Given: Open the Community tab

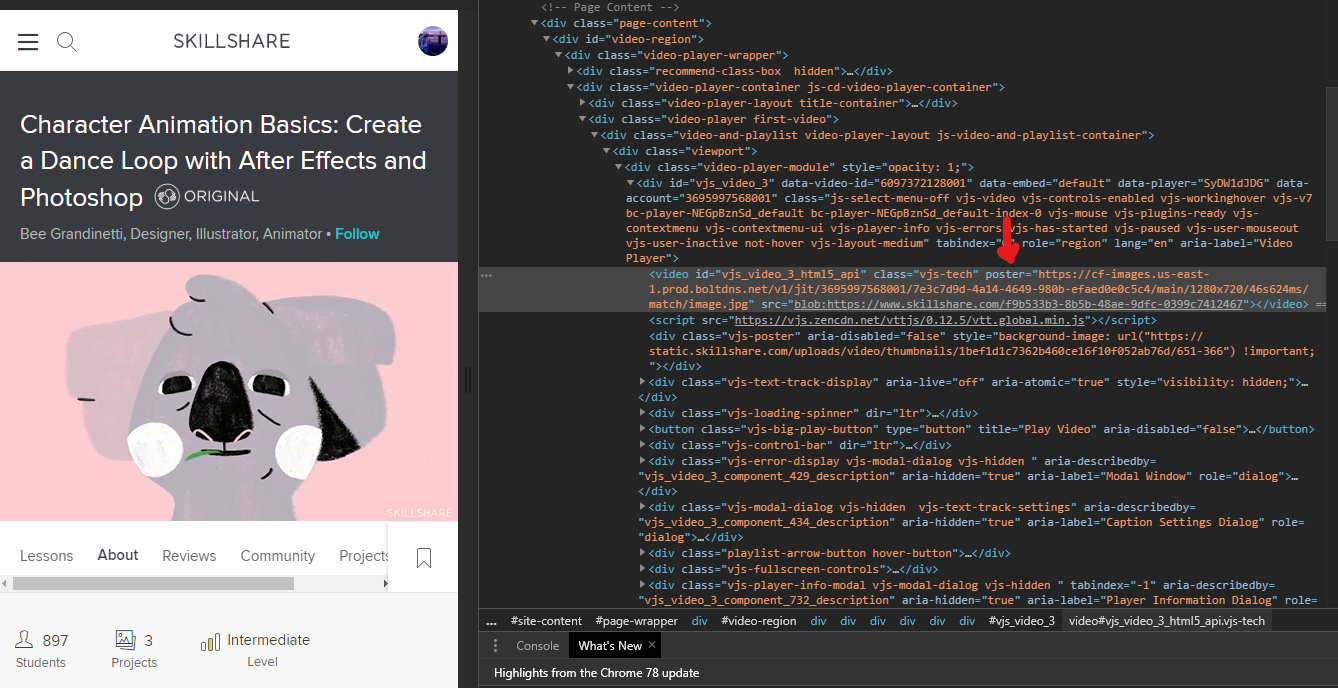Looking at the screenshot, I should 278,556.
